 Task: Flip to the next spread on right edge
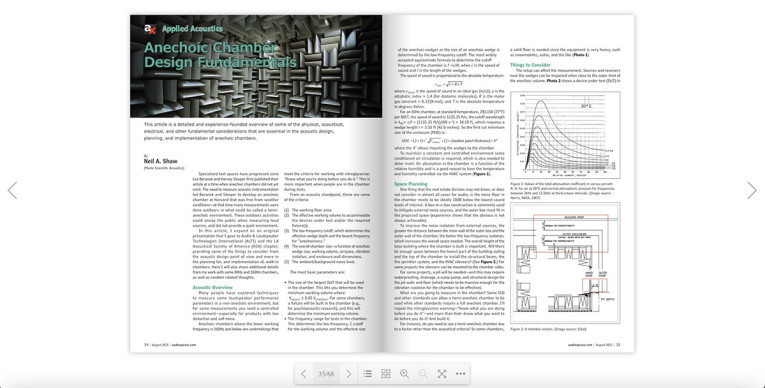pos(752,190)
